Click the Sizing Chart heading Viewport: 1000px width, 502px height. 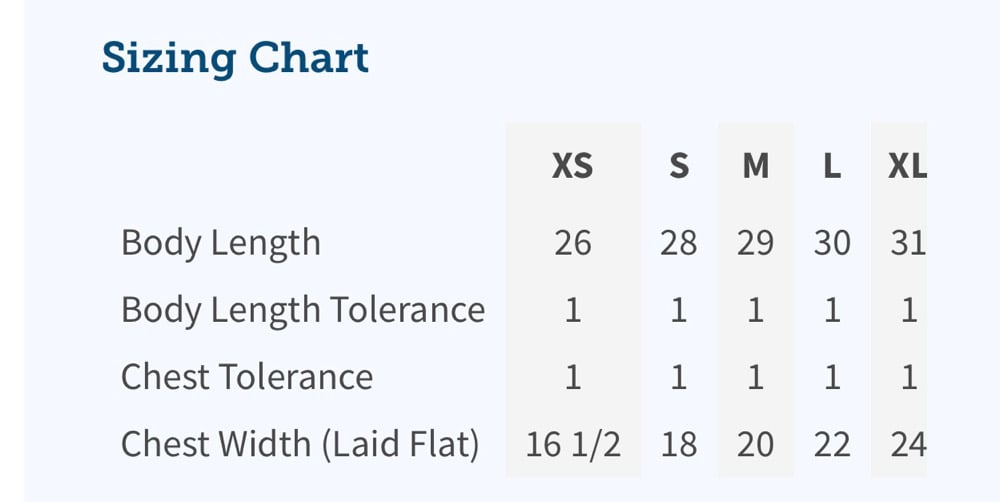coord(235,58)
